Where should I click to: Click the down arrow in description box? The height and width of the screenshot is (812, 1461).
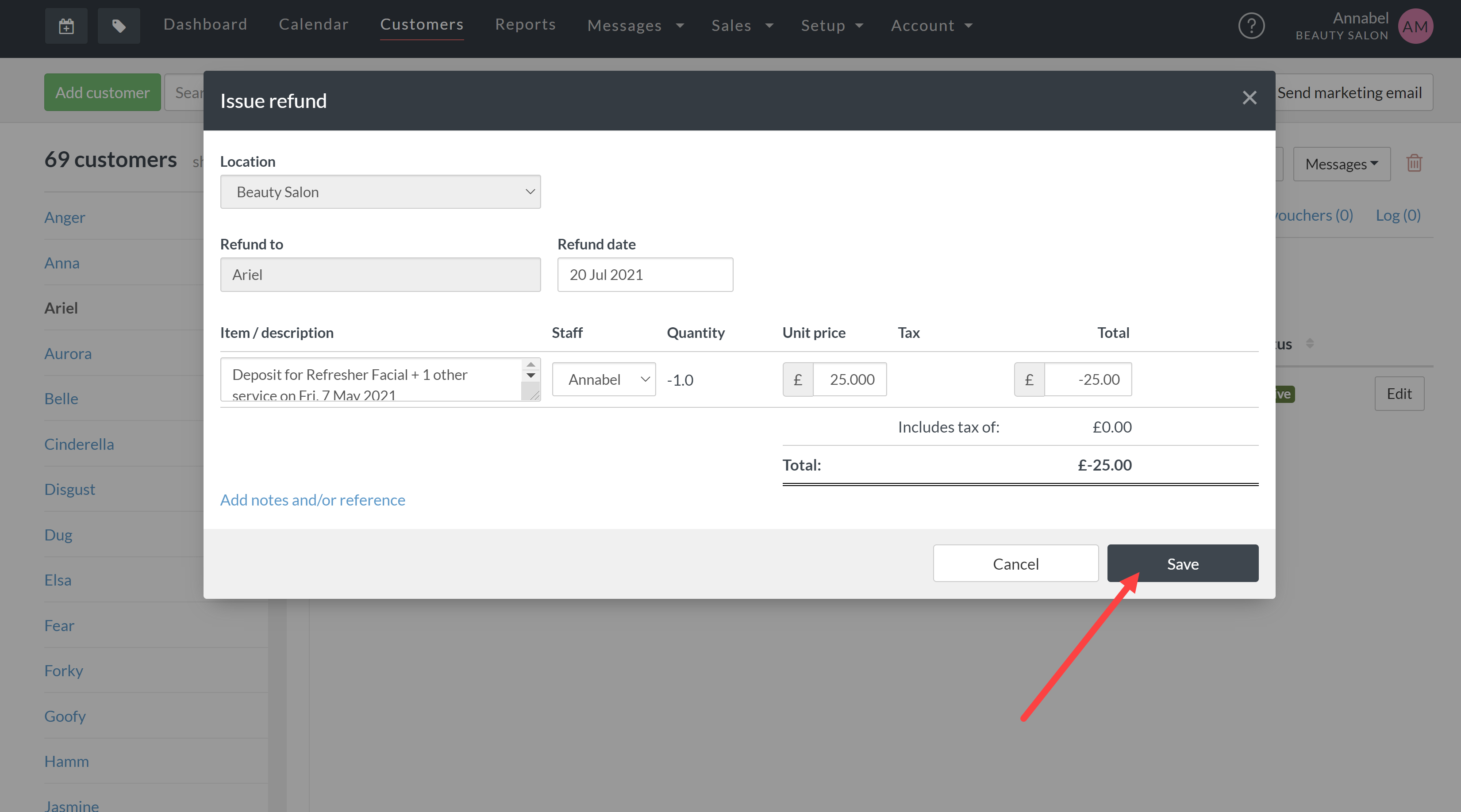pos(531,375)
